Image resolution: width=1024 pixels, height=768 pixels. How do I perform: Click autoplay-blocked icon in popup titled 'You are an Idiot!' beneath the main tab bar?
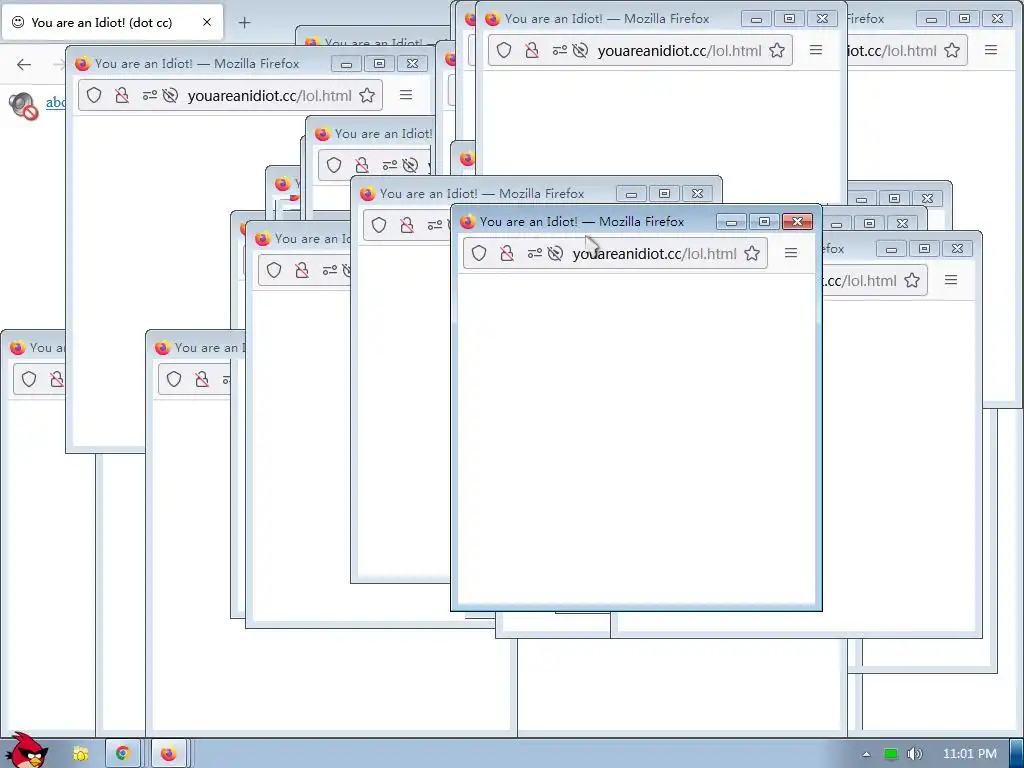pos(410,165)
